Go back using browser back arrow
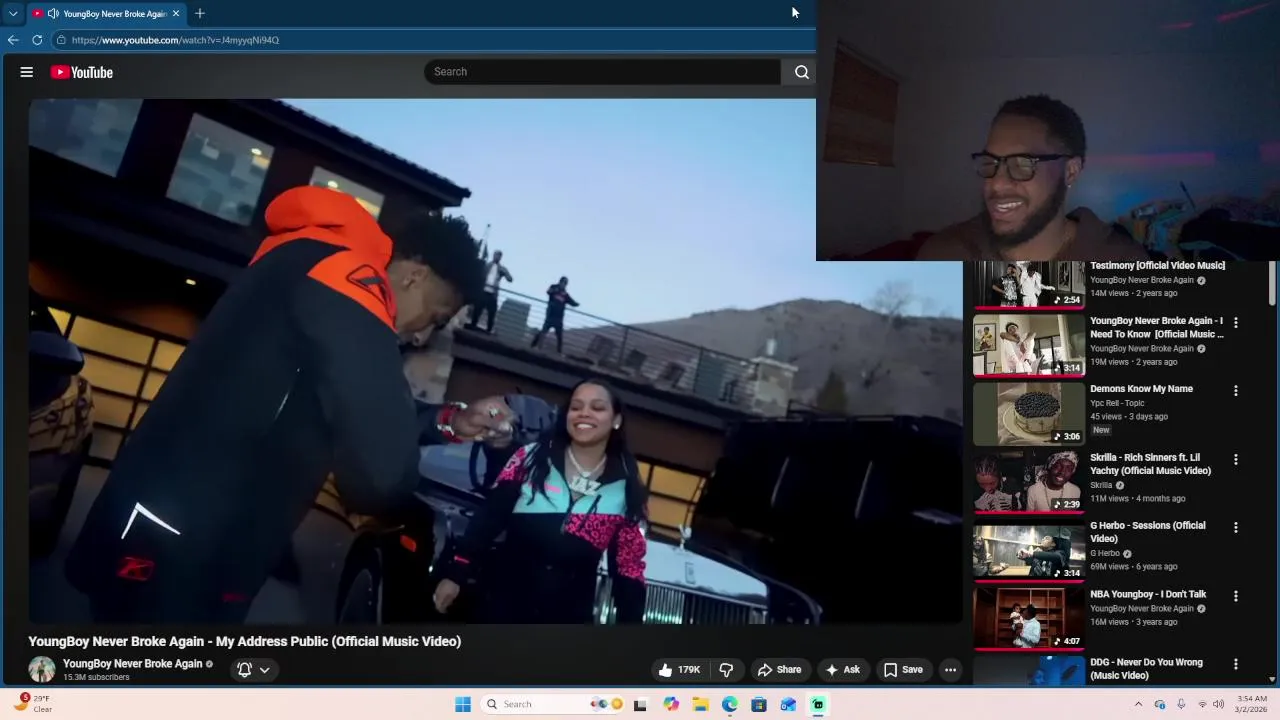Viewport: 1280px width, 720px height. click(x=13, y=40)
